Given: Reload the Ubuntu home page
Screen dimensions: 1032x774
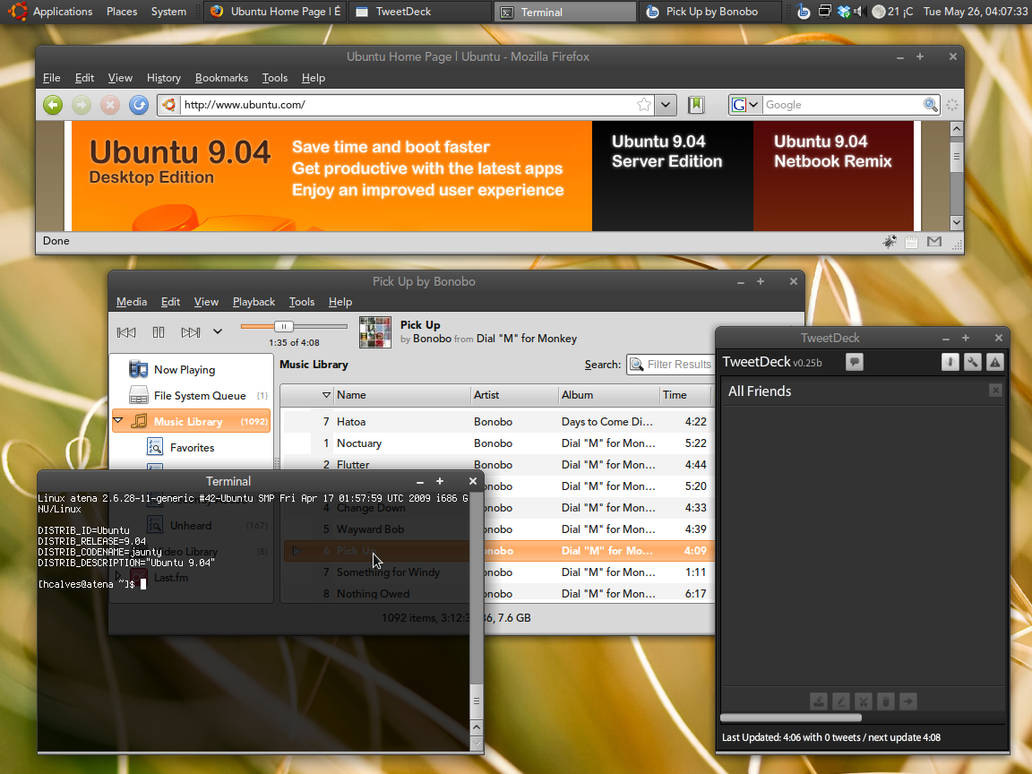Looking at the screenshot, I should point(138,105).
